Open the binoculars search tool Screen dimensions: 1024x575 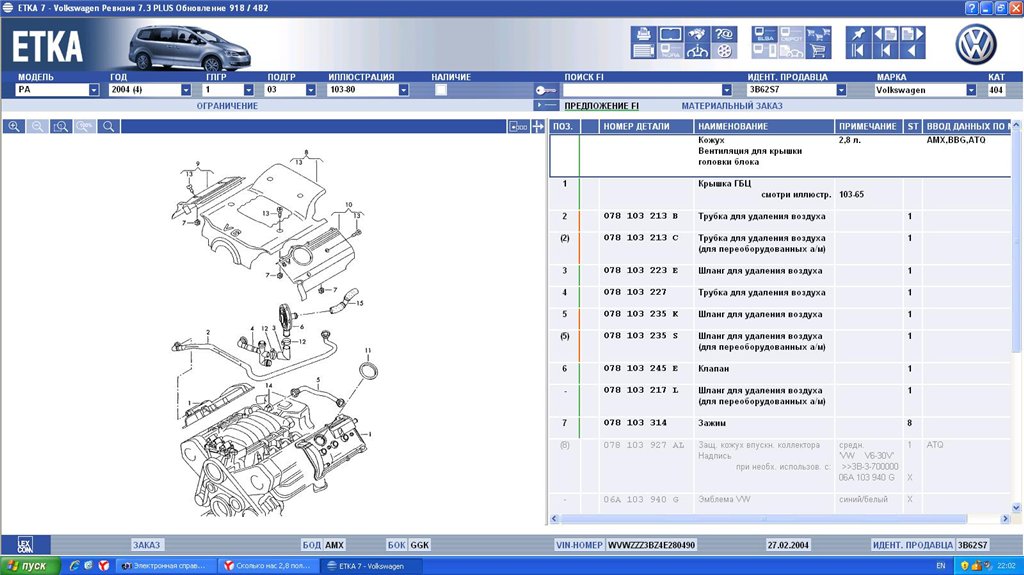pyautogui.click(x=697, y=34)
